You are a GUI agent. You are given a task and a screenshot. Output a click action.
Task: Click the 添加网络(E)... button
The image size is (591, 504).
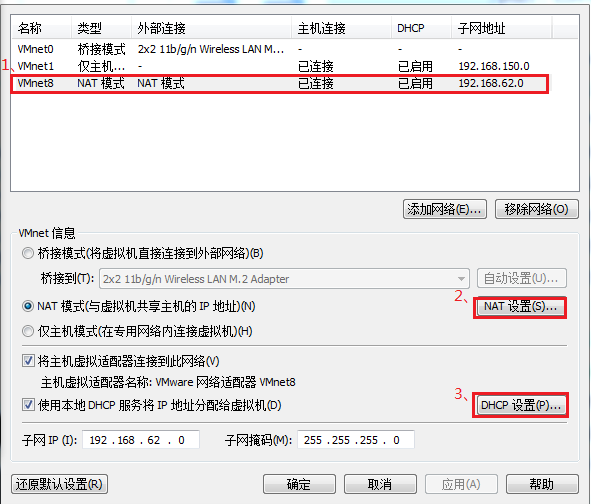(445, 209)
